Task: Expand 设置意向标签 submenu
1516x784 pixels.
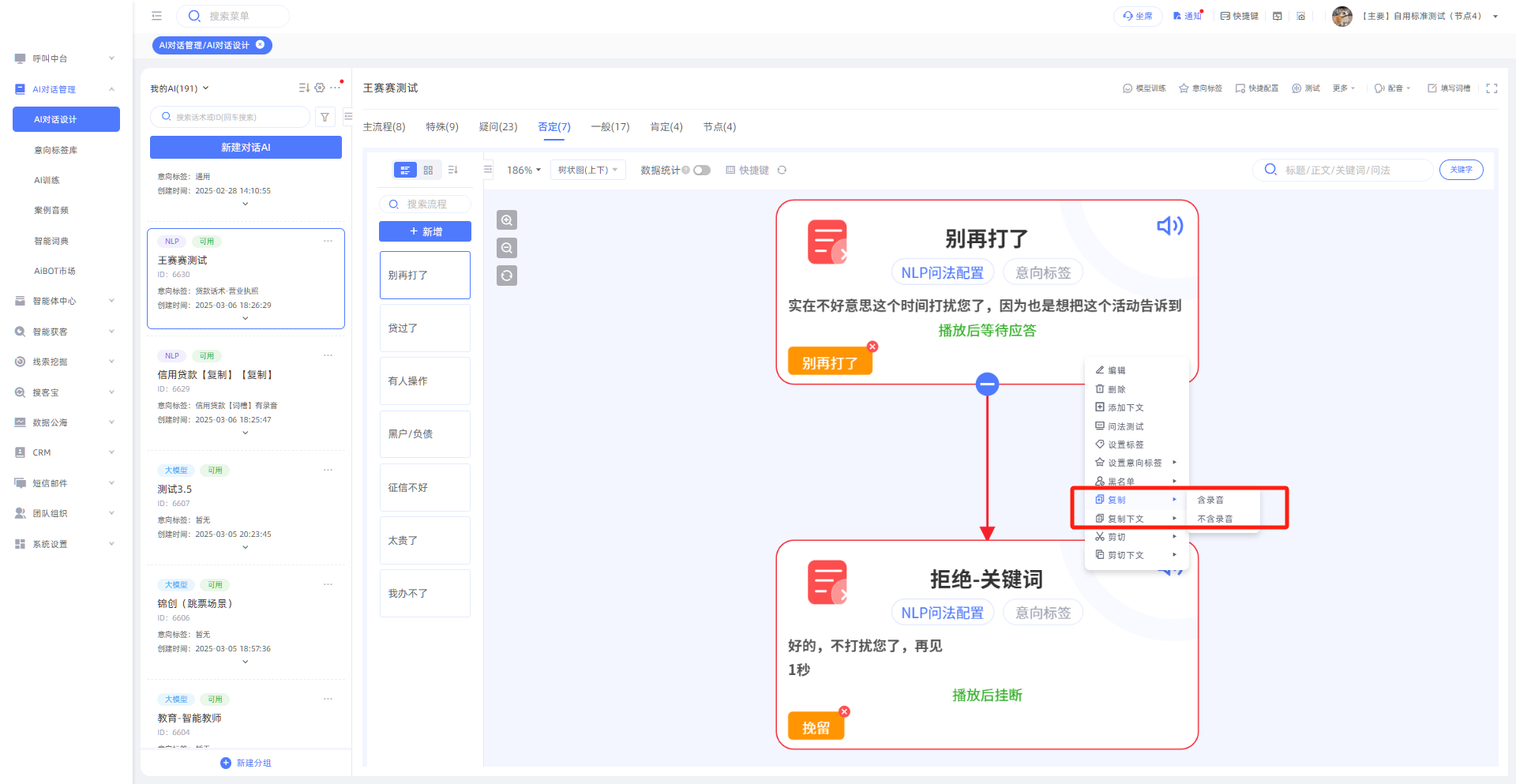Action: [1137, 463]
